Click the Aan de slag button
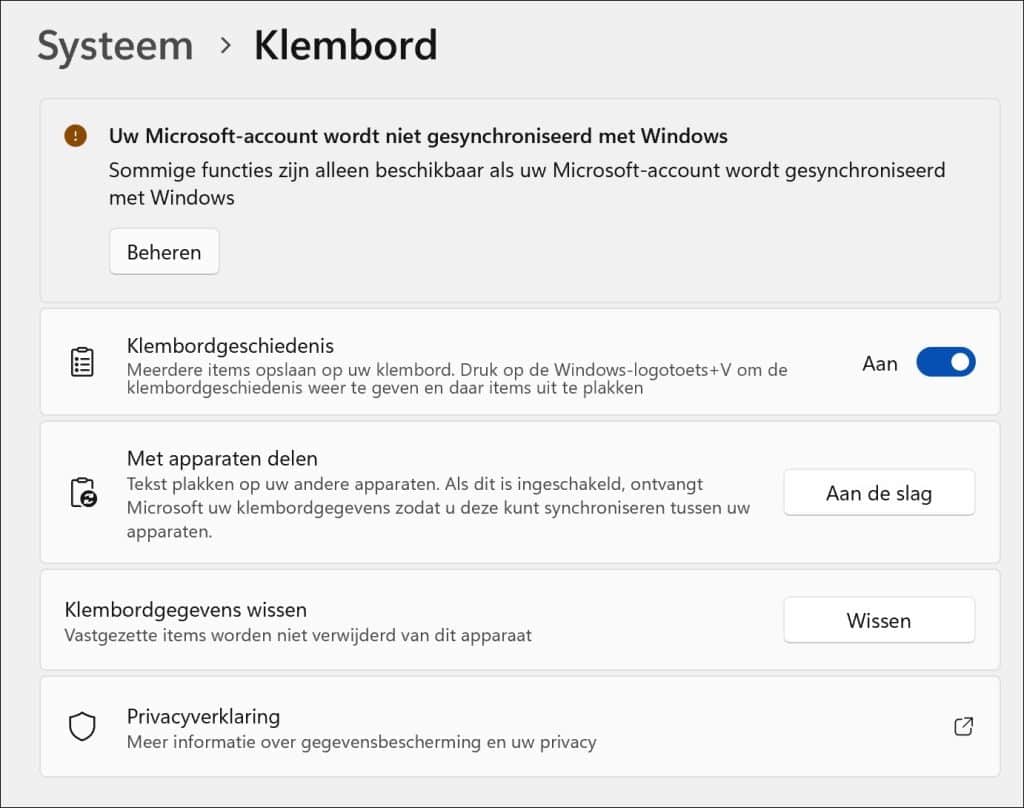 pyautogui.click(x=879, y=492)
